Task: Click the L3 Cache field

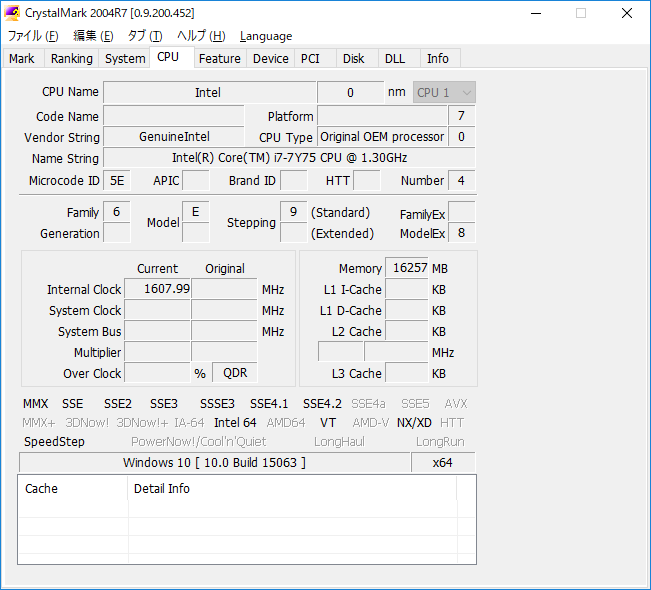Action: tap(407, 372)
